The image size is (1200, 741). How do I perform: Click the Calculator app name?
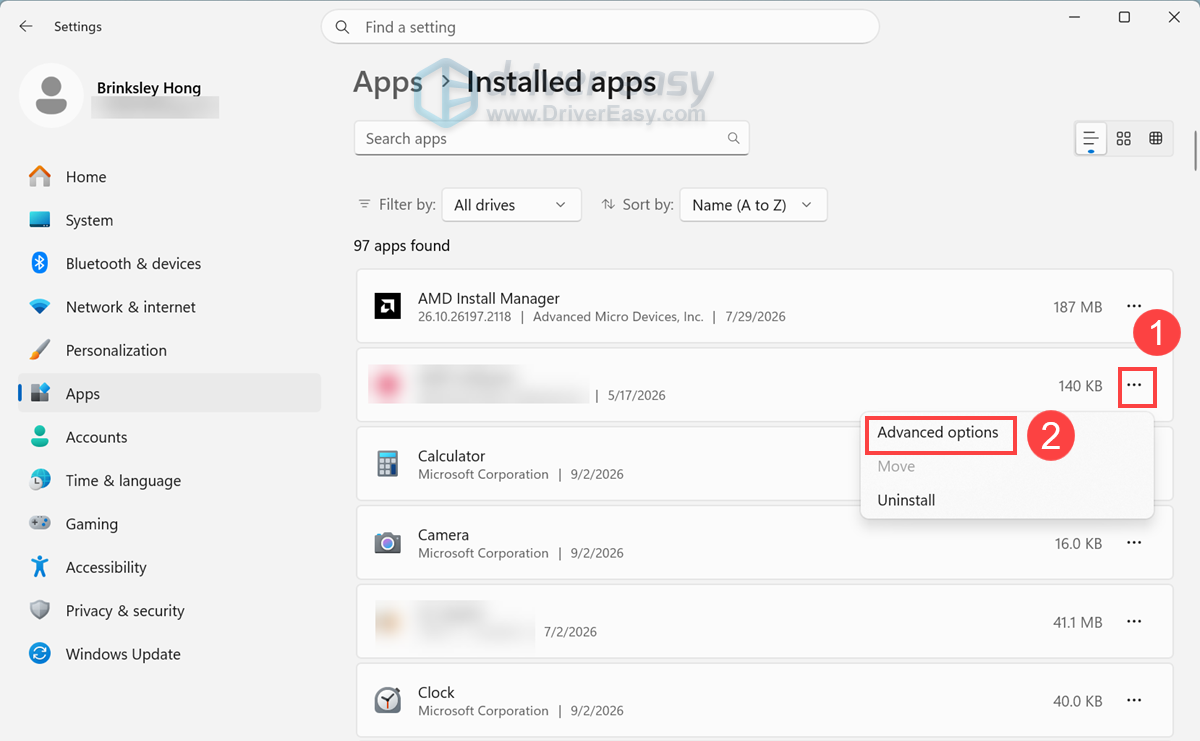tap(451, 456)
